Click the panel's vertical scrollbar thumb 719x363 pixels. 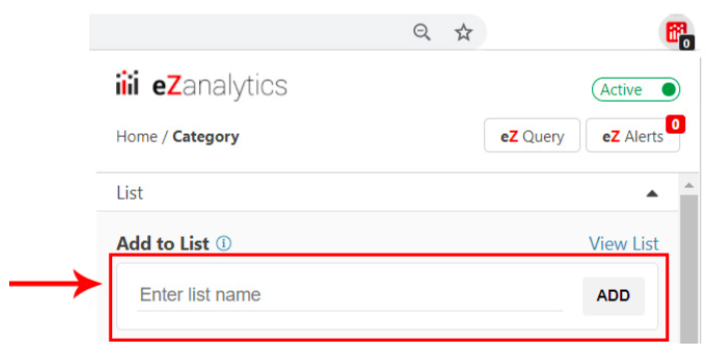(x=689, y=269)
